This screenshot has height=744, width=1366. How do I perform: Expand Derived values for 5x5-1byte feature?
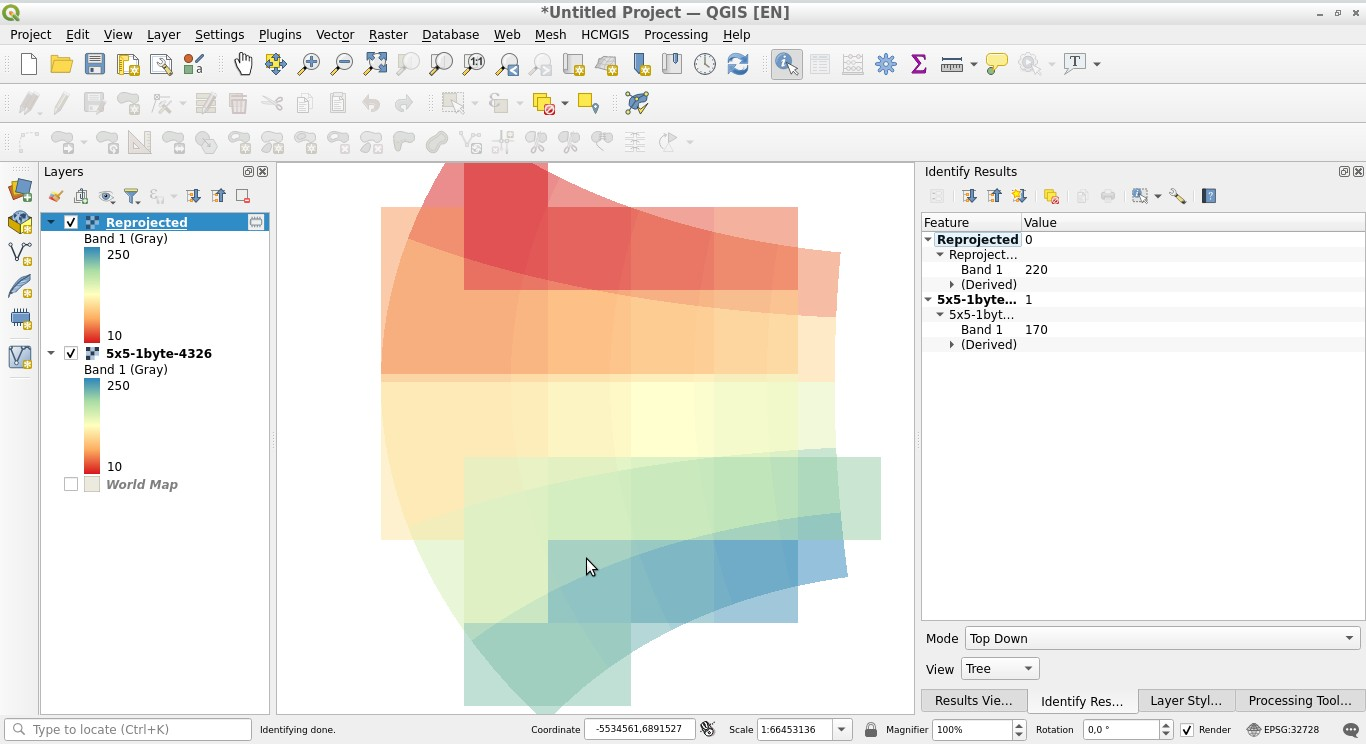tap(952, 344)
